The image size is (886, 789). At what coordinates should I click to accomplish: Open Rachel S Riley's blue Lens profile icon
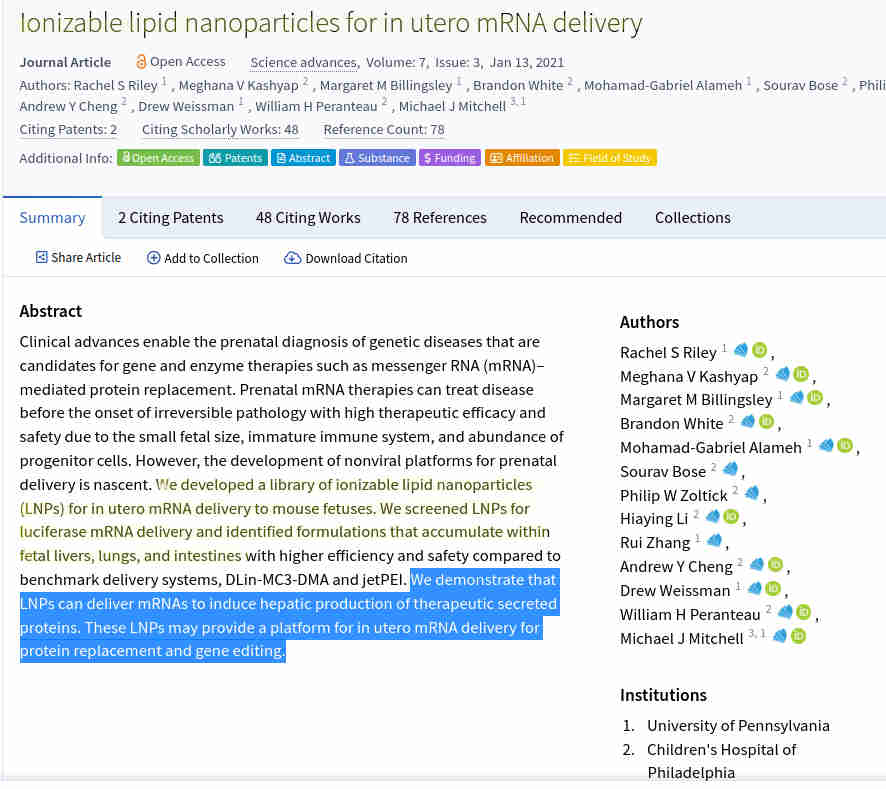click(741, 350)
